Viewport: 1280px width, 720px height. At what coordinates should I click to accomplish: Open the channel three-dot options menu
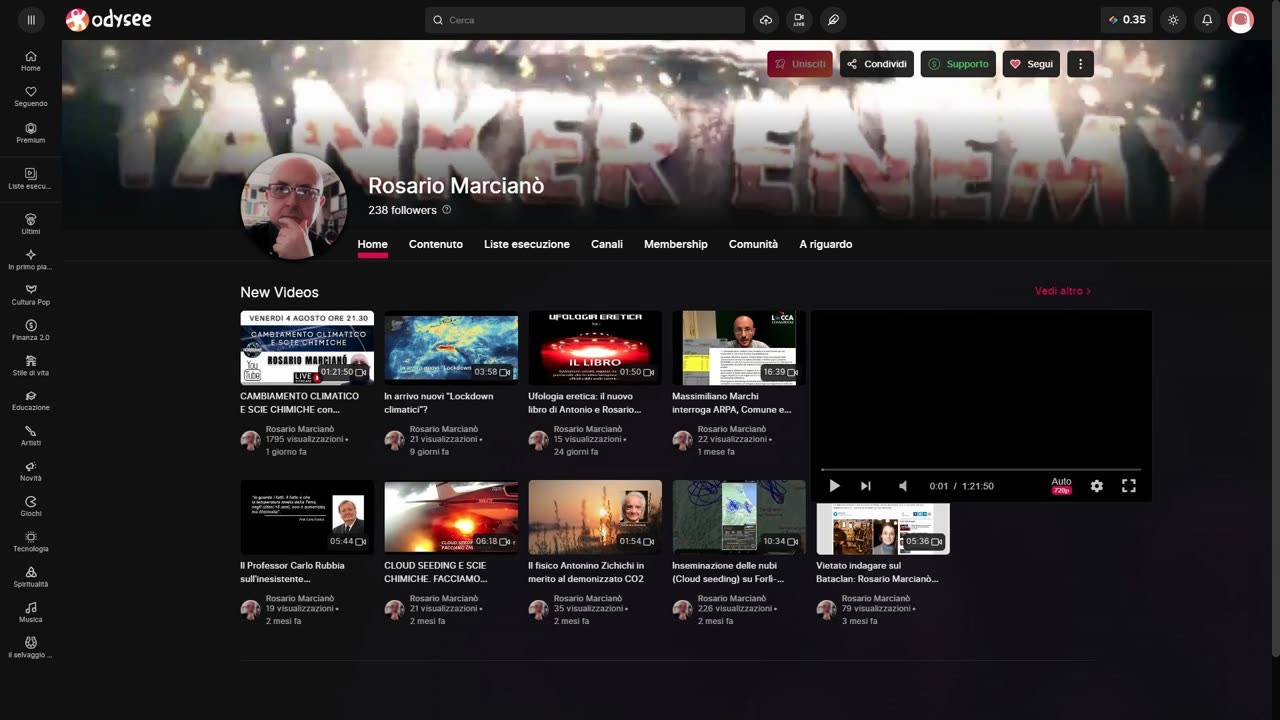[1080, 64]
